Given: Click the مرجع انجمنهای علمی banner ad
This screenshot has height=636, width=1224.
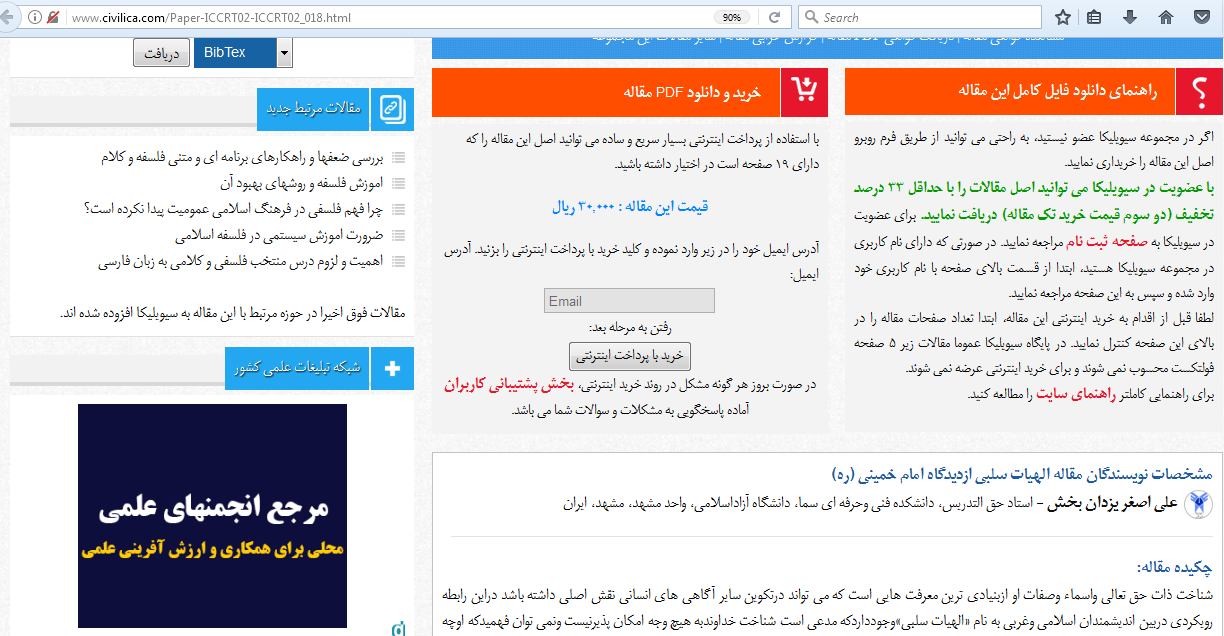Looking at the screenshot, I should tap(212, 516).
